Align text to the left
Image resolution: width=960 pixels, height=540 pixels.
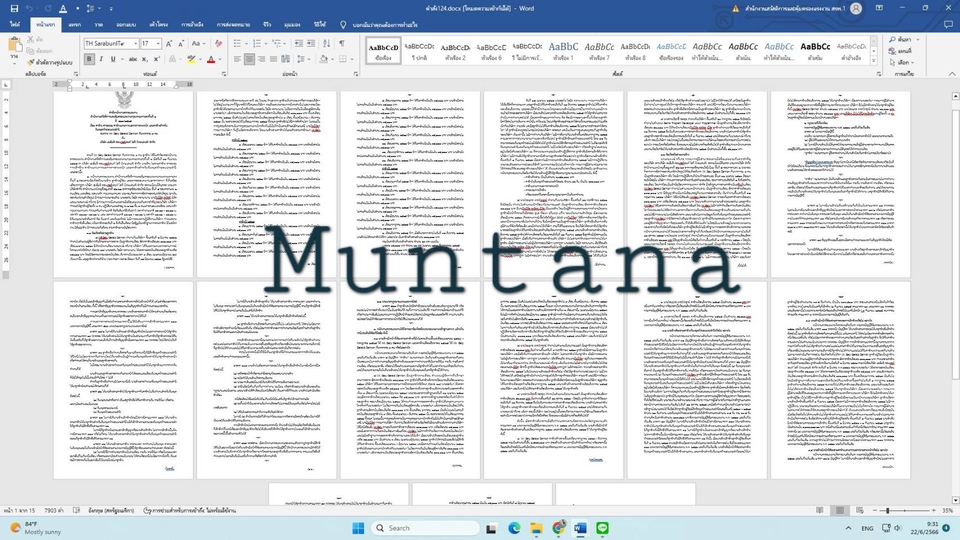pyautogui.click(x=237, y=59)
